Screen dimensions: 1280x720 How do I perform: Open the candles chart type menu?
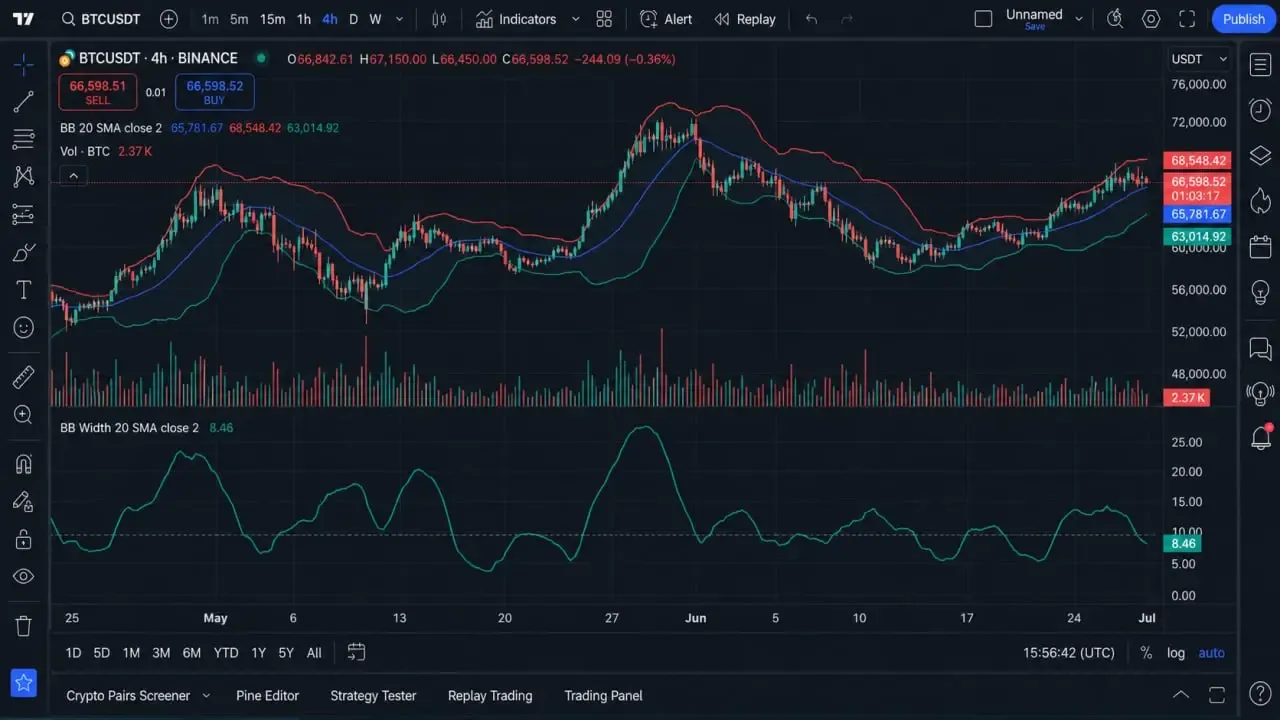(x=439, y=19)
